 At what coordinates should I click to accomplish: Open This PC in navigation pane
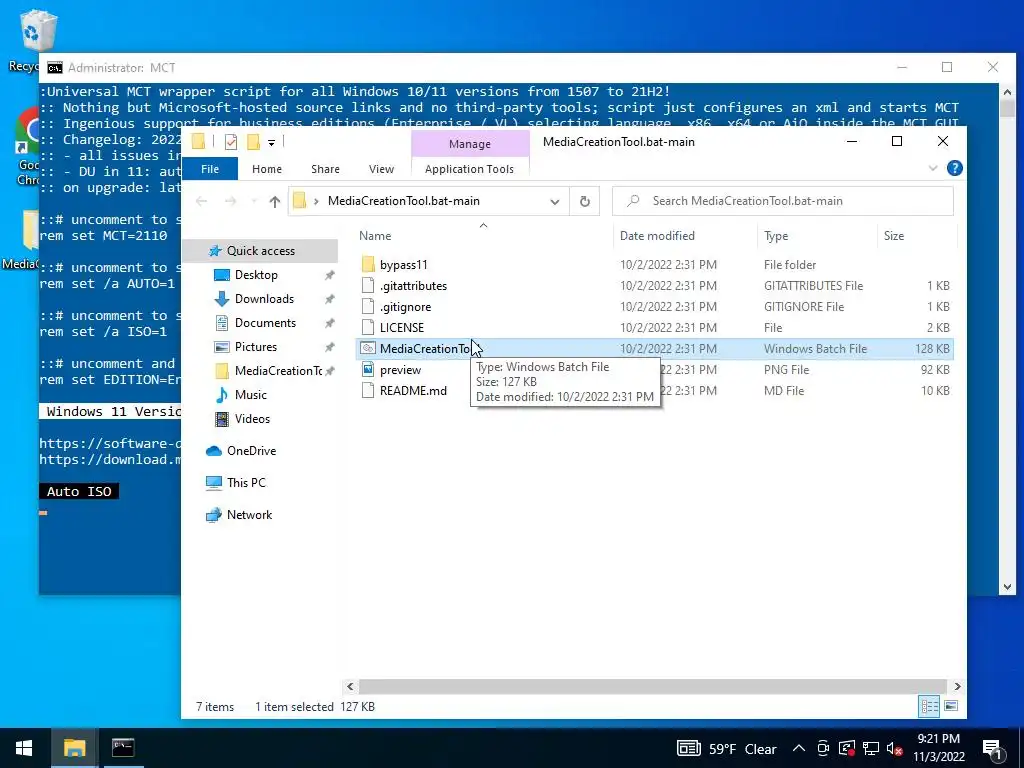[246, 483]
